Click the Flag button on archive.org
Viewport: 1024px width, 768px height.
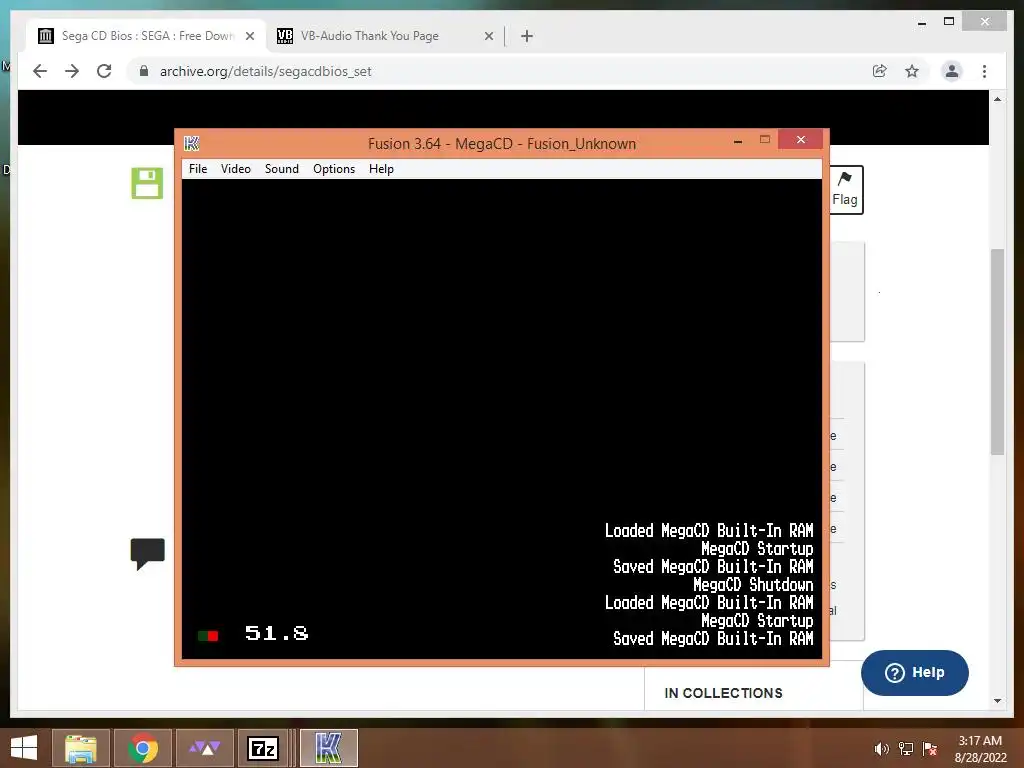(845, 190)
